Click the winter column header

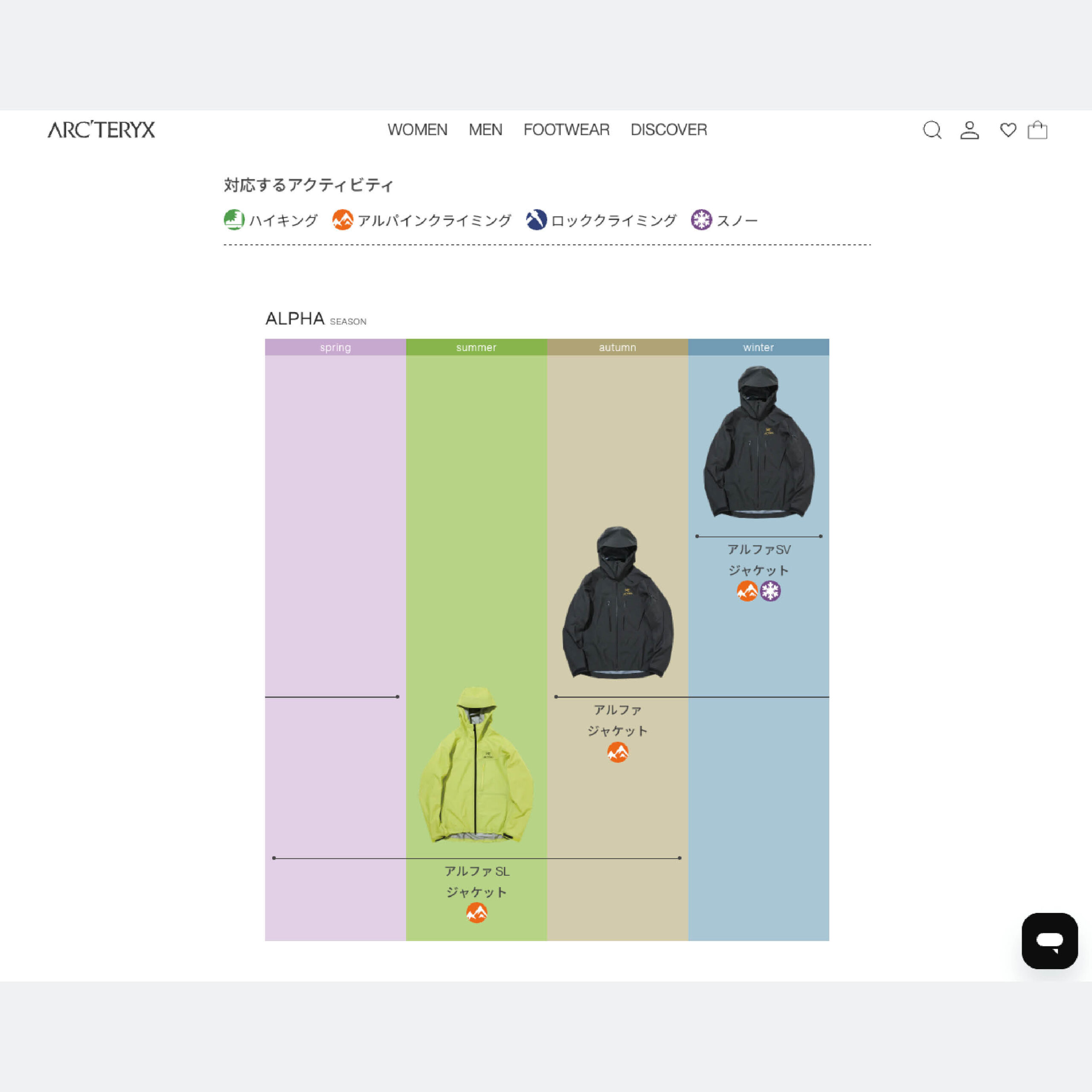coord(758,347)
